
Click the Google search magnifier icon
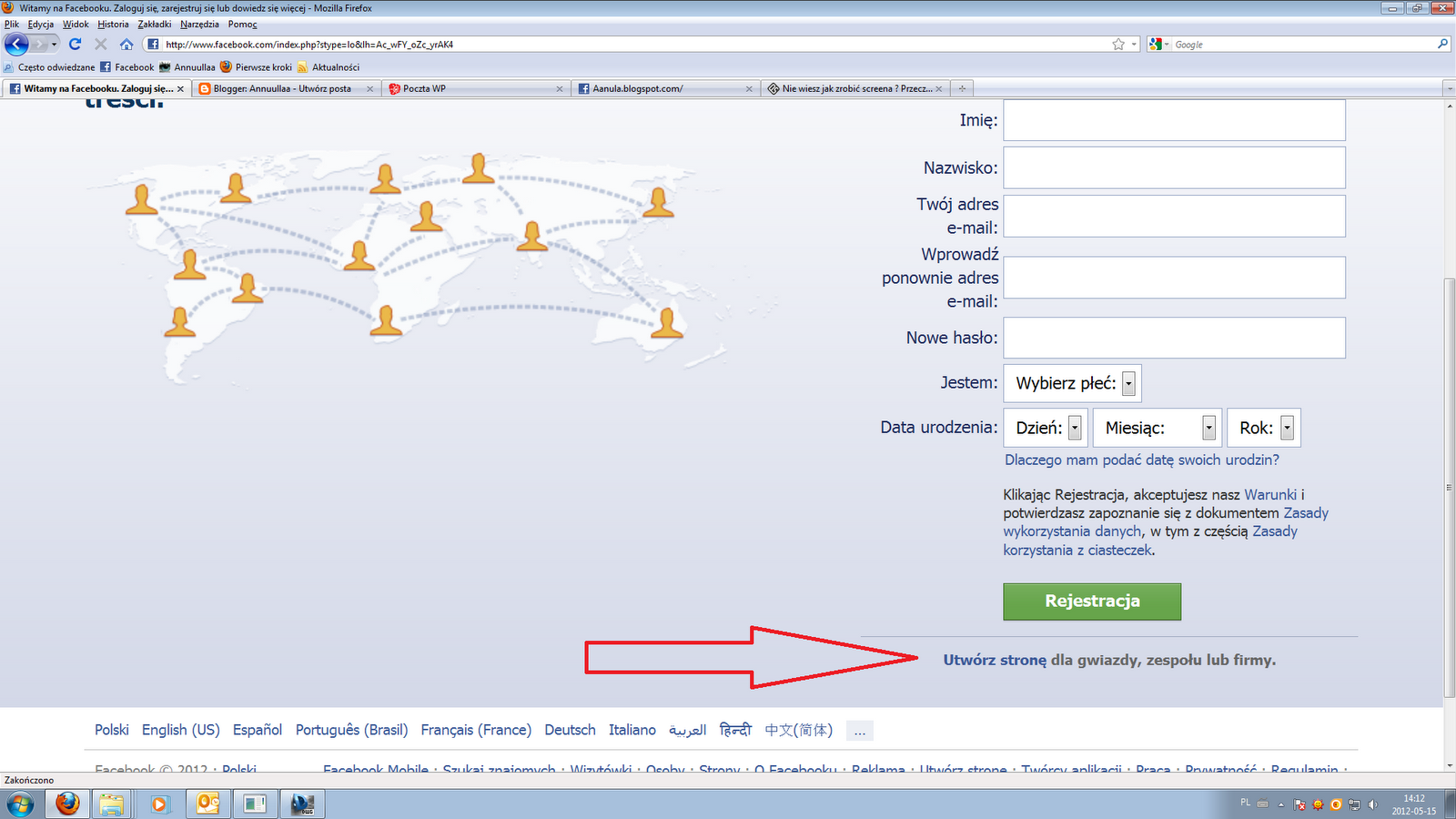(1442, 44)
